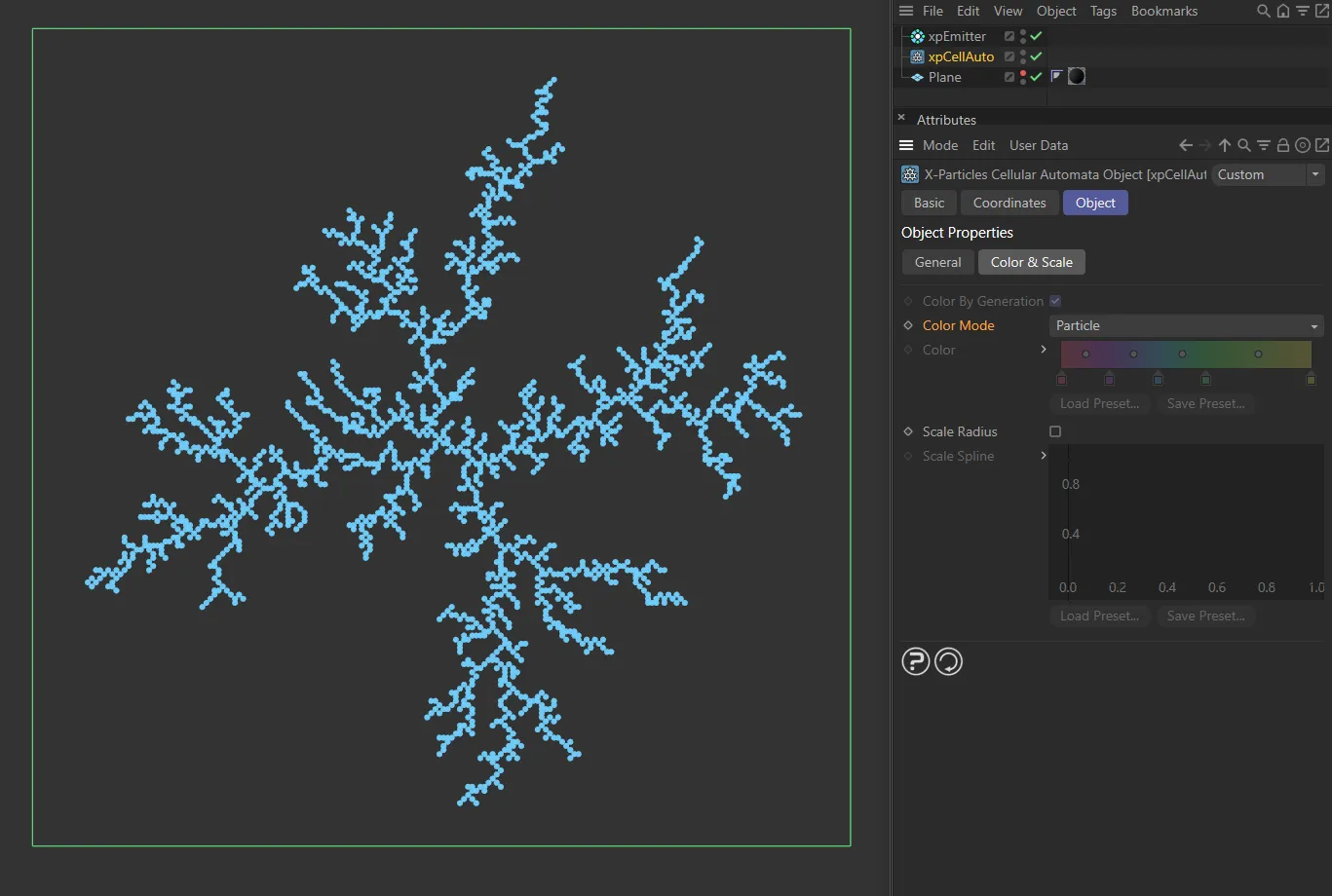Click the color gradient bar
Image resolution: width=1332 pixels, height=896 pixels.
point(1185,355)
